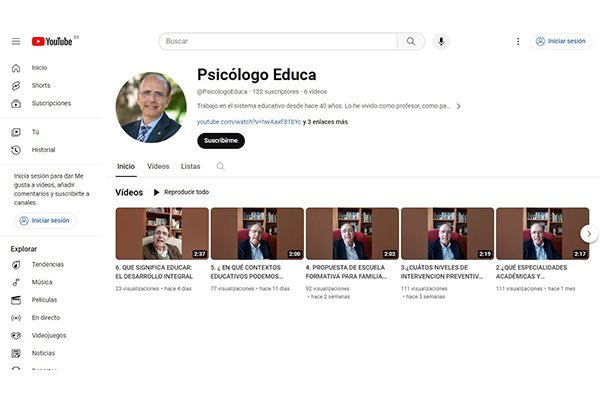The height and width of the screenshot is (400, 600).
Task: Go to Suscripciones in sidebar
Action: point(51,103)
